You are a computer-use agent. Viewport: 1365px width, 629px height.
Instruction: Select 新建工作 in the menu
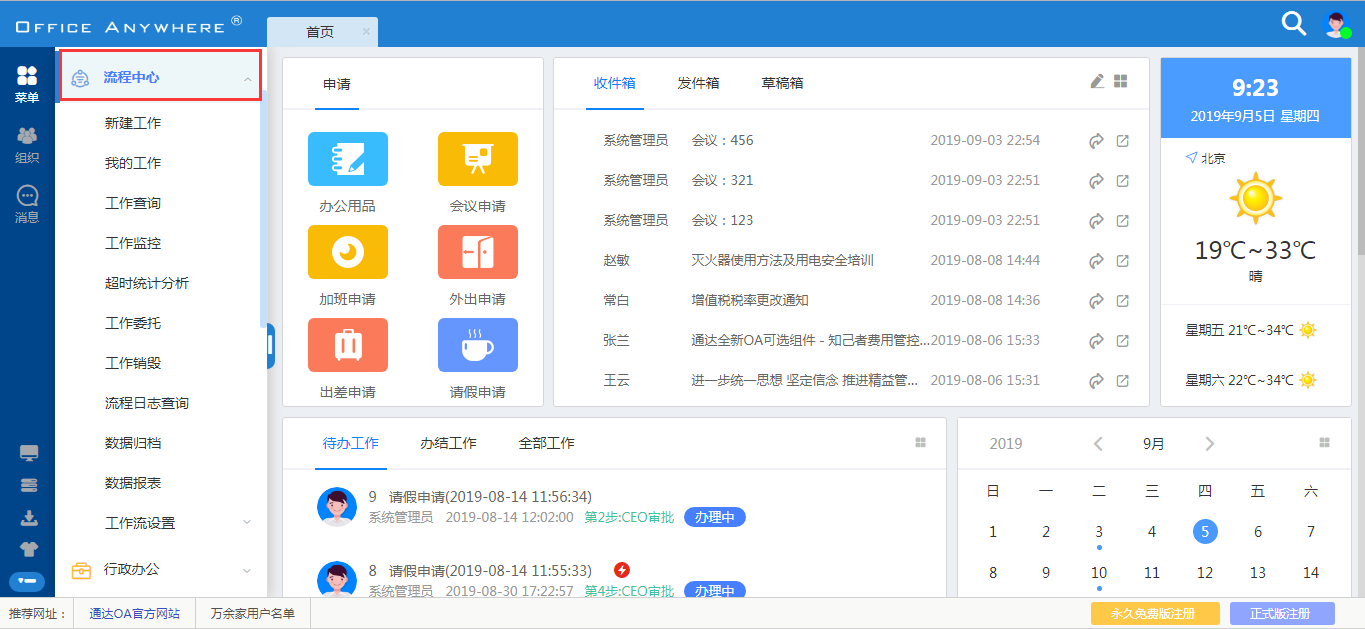pyautogui.click(x=133, y=123)
